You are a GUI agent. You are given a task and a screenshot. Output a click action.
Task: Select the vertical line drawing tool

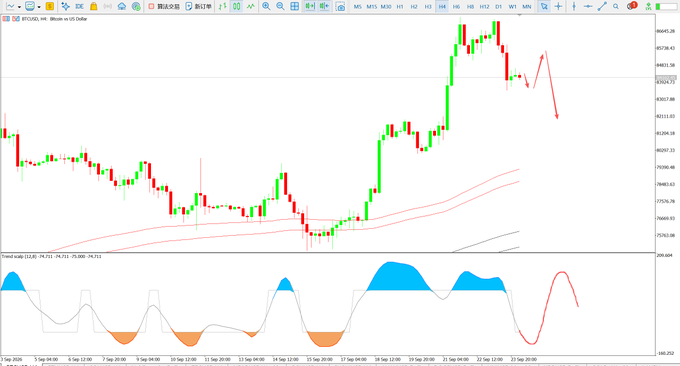pos(574,7)
